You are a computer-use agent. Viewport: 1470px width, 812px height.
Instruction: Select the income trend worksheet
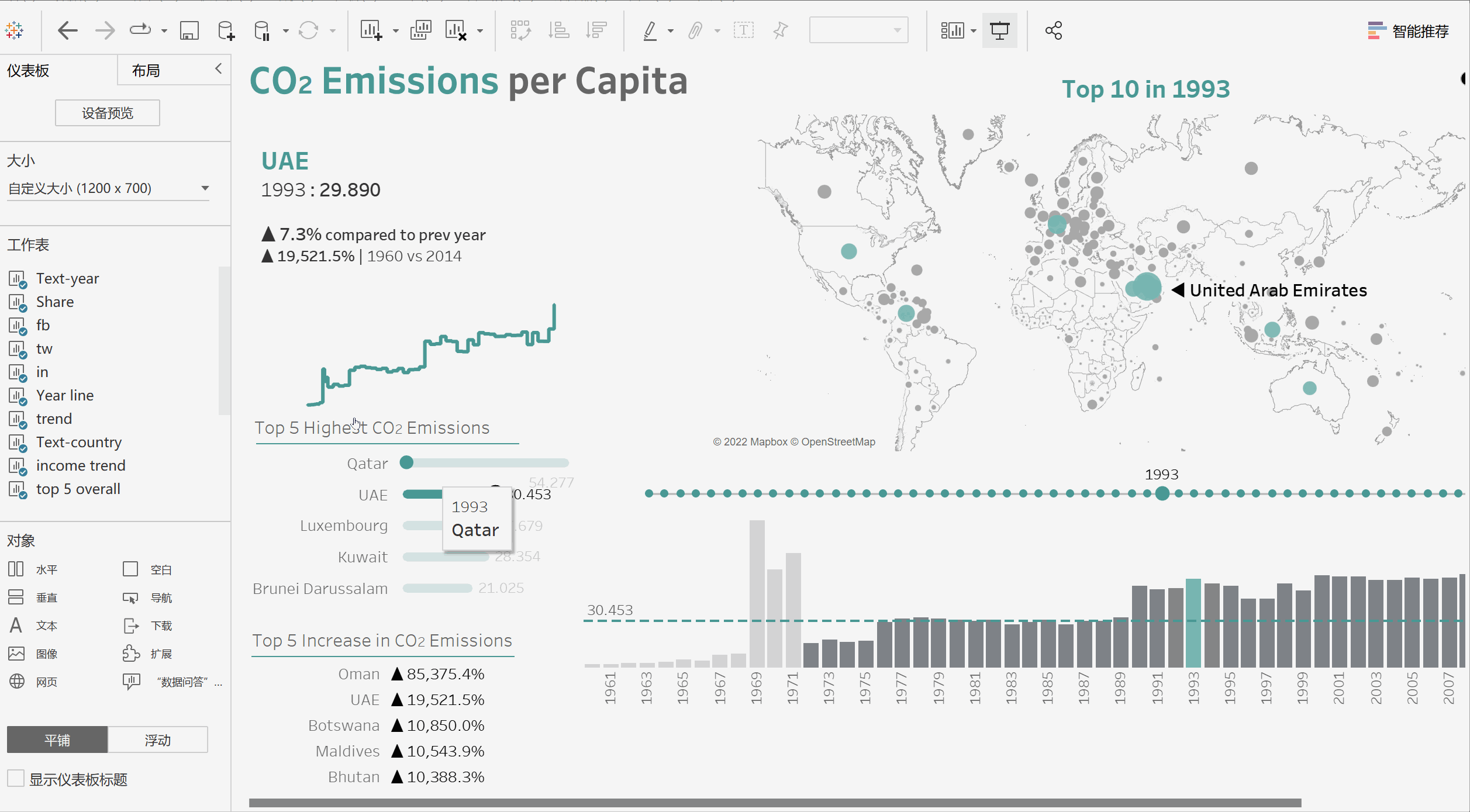(x=81, y=465)
